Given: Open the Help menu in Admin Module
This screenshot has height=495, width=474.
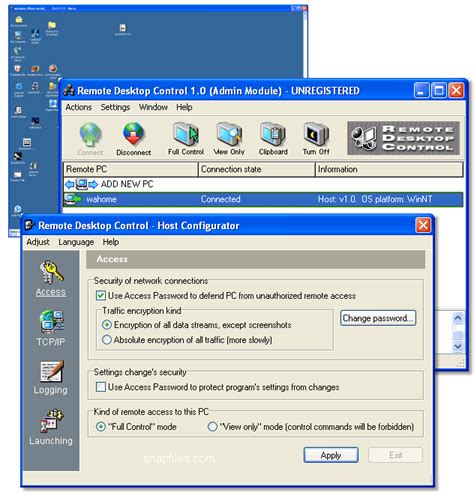Looking at the screenshot, I should coord(184,107).
